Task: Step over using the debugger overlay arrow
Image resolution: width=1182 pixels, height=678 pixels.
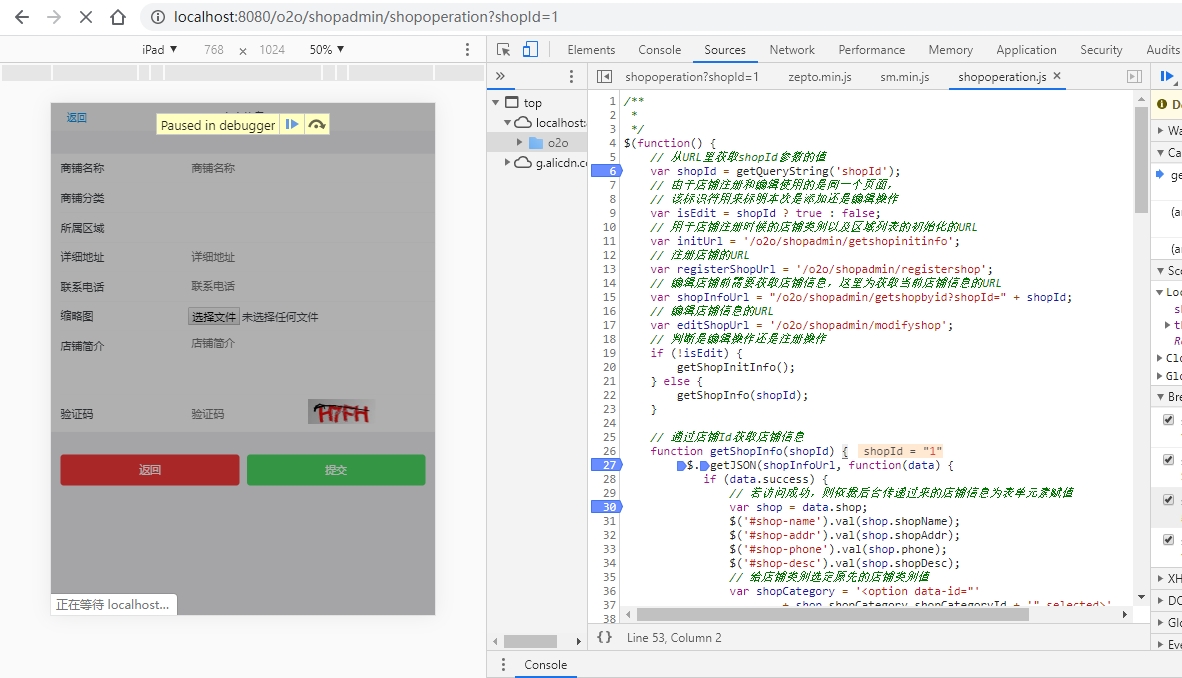Action: (x=316, y=125)
